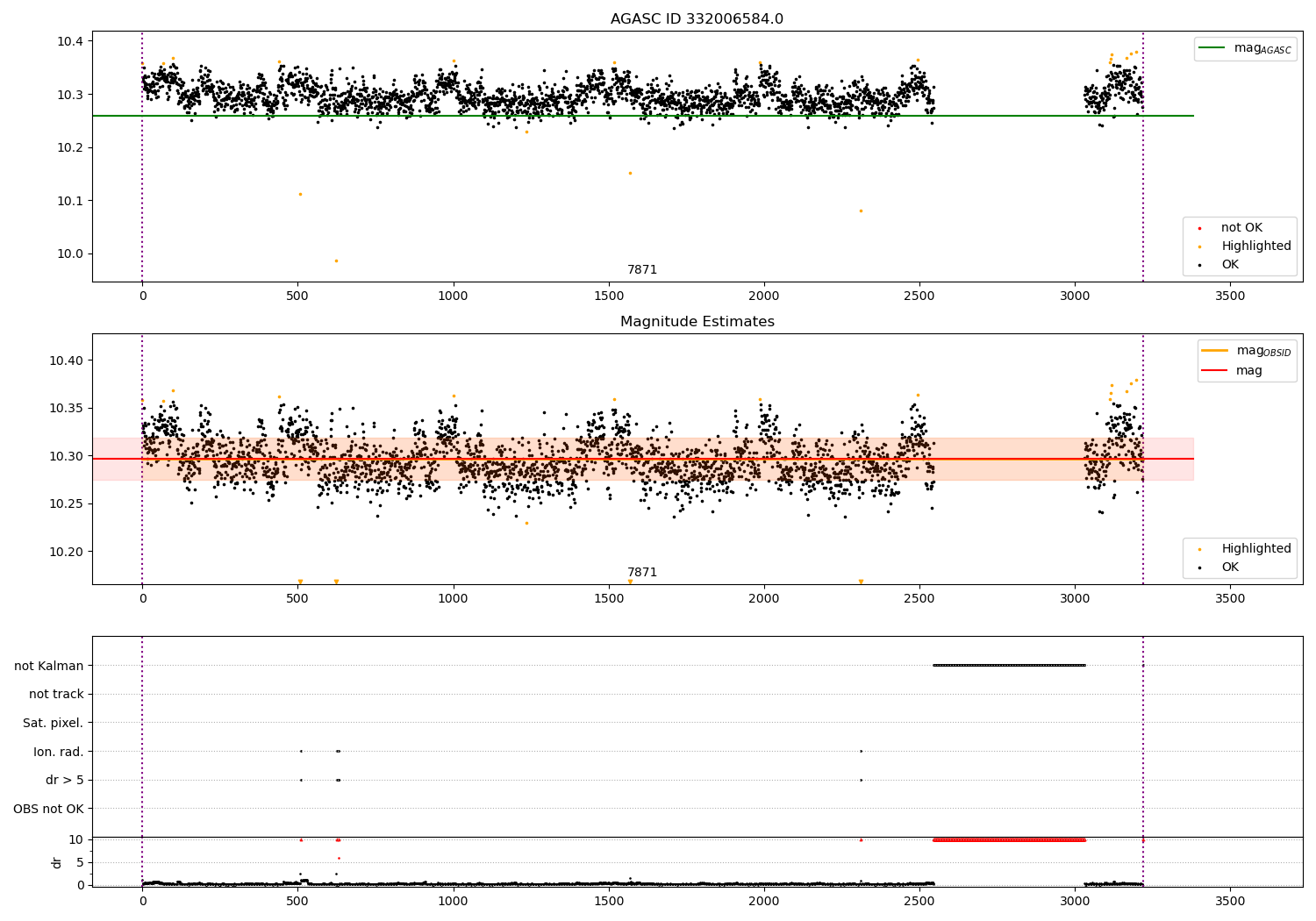Select the 'OK' legend entry in top plot
This screenshot has width=1316, height=921.
1230,265
